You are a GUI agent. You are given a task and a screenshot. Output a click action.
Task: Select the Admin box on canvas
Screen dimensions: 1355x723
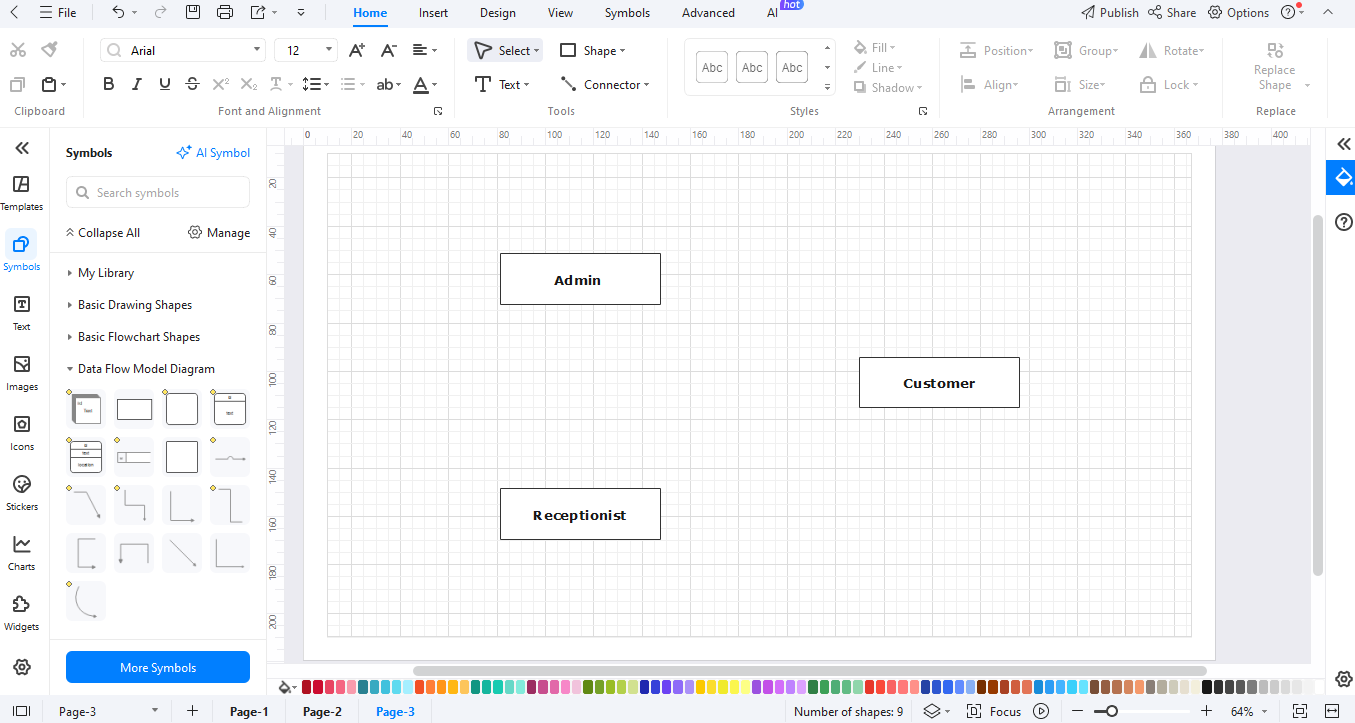coord(580,279)
